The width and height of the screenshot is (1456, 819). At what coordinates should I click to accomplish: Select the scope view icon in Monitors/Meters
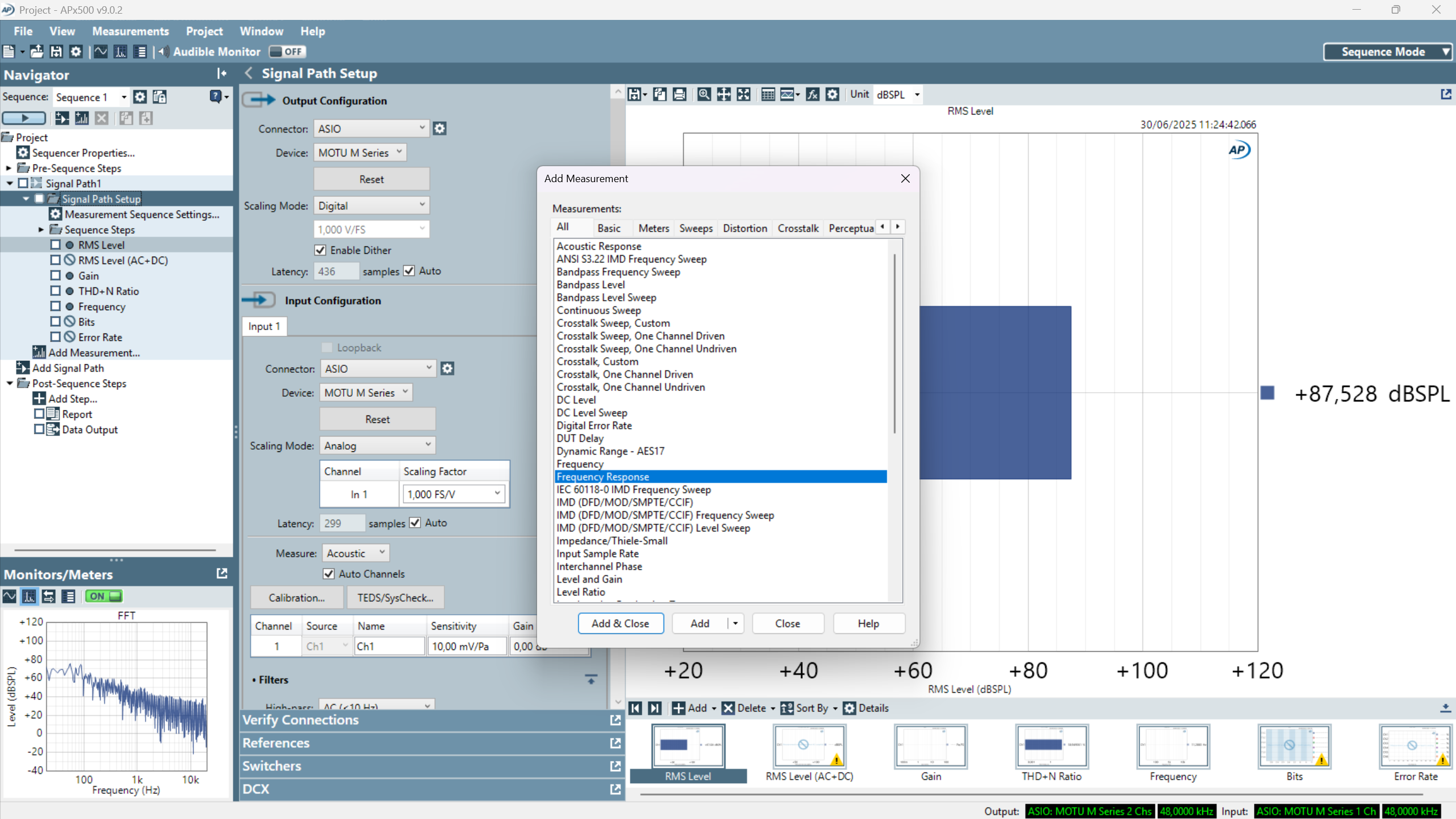[x=10, y=596]
